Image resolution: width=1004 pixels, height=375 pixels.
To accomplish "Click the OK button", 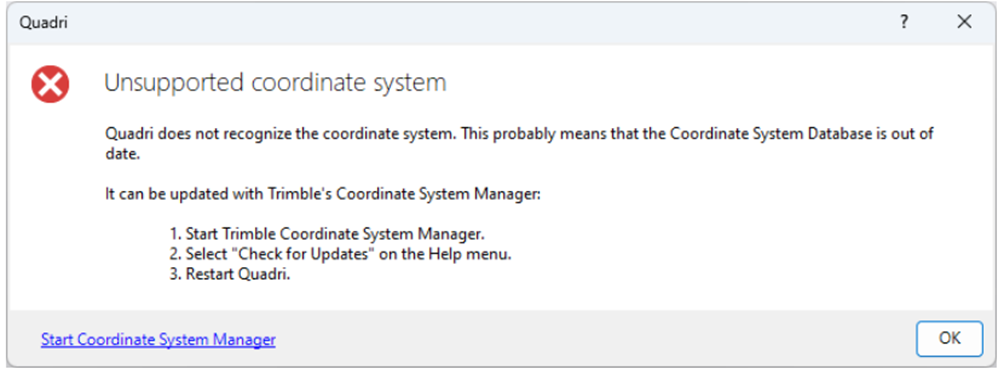I will (x=949, y=339).
